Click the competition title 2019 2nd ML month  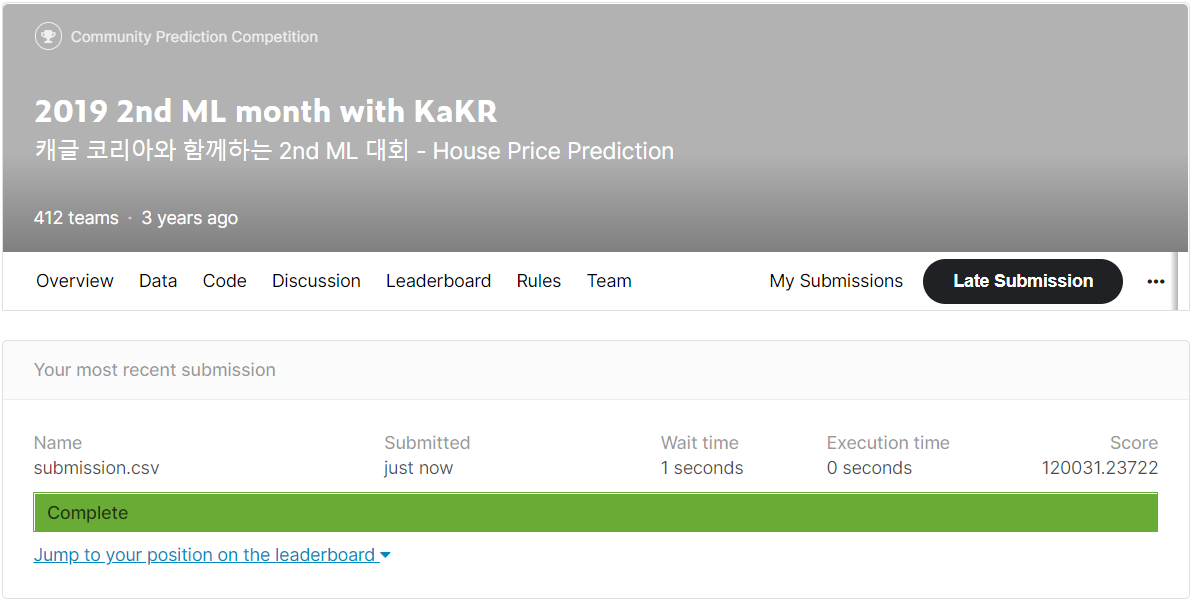[266, 110]
